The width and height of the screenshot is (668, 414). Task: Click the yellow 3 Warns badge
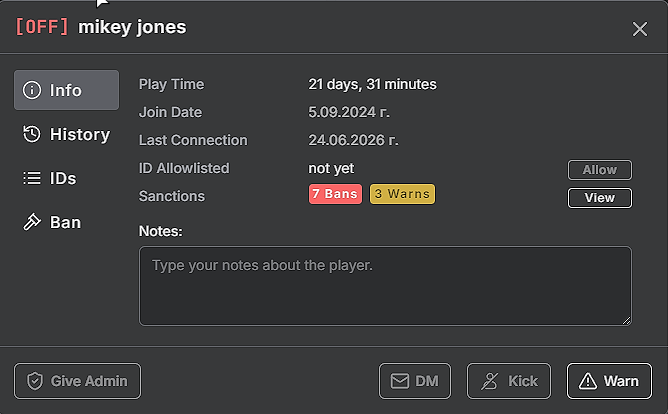402,194
